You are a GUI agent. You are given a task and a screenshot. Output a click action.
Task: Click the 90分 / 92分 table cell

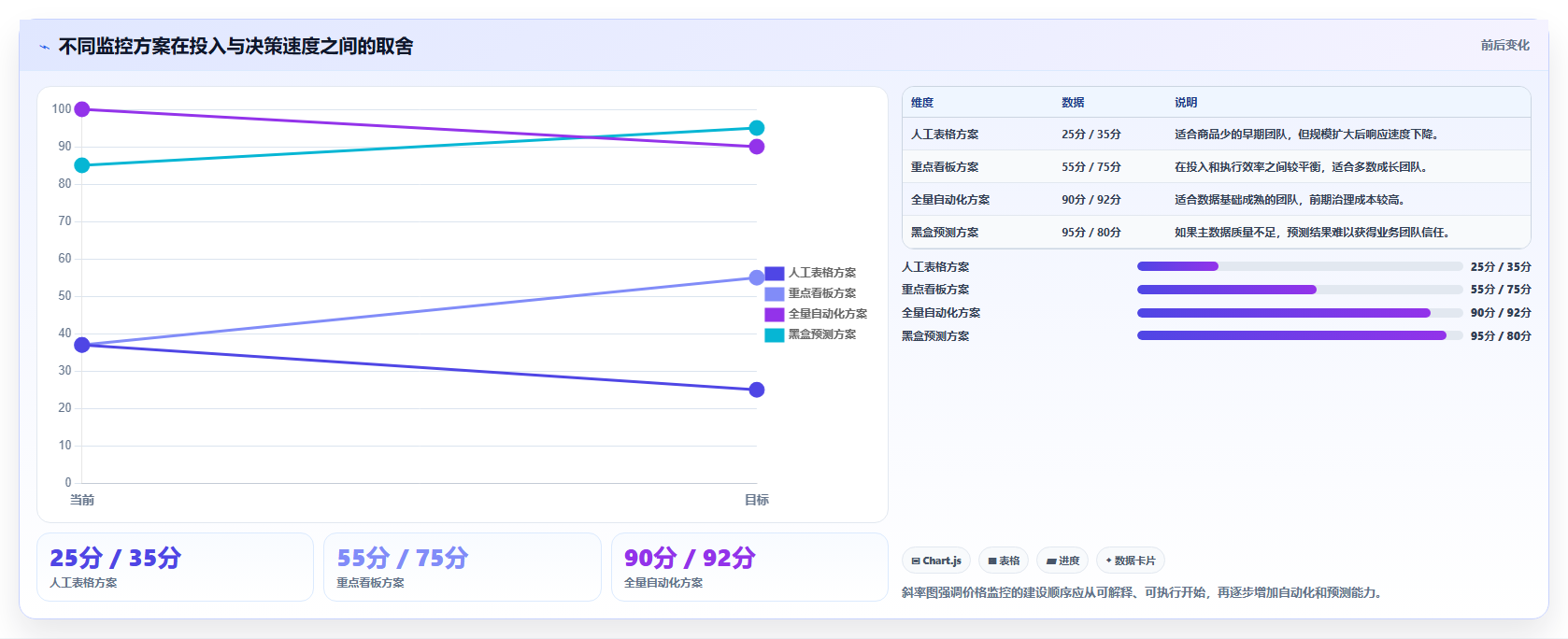tap(1091, 200)
